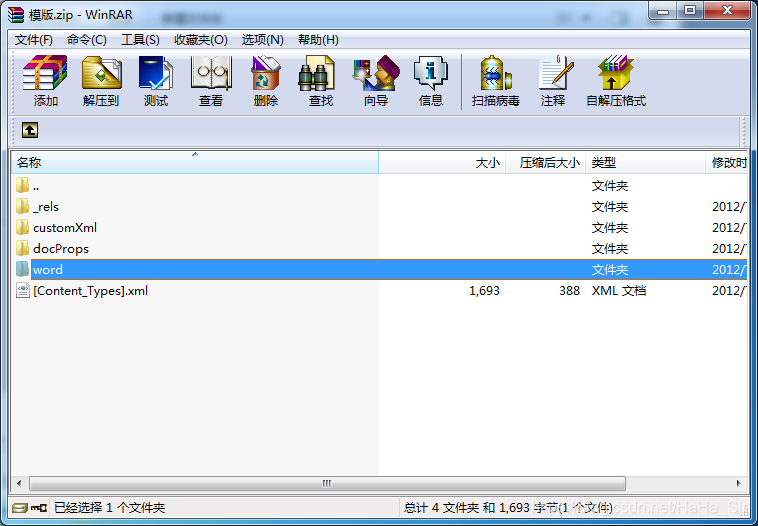Sort by 类型 column header
The height and width of the screenshot is (526, 758).
coord(645,162)
